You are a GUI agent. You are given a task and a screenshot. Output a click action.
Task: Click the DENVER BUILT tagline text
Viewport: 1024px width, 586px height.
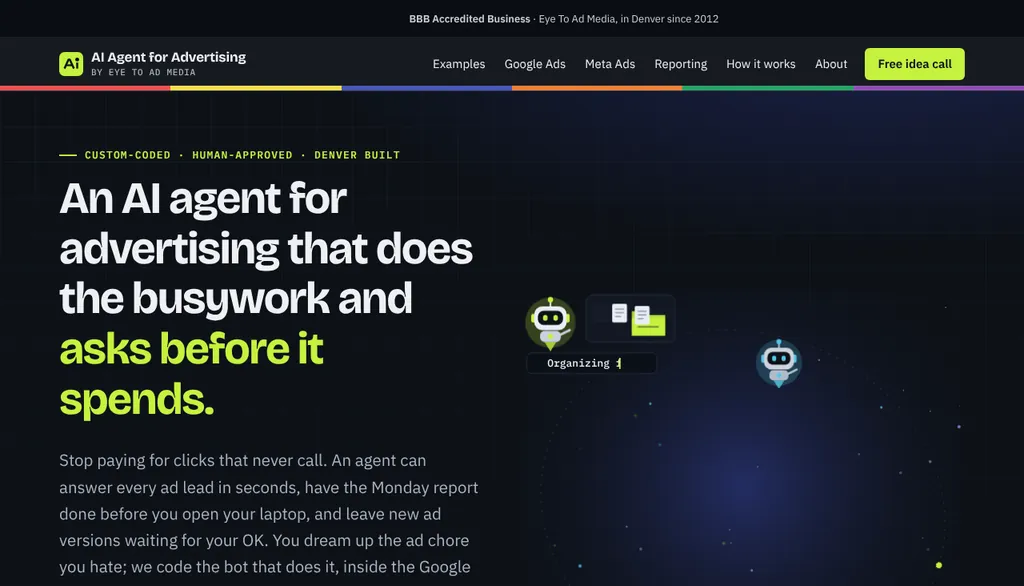click(x=357, y=155)
